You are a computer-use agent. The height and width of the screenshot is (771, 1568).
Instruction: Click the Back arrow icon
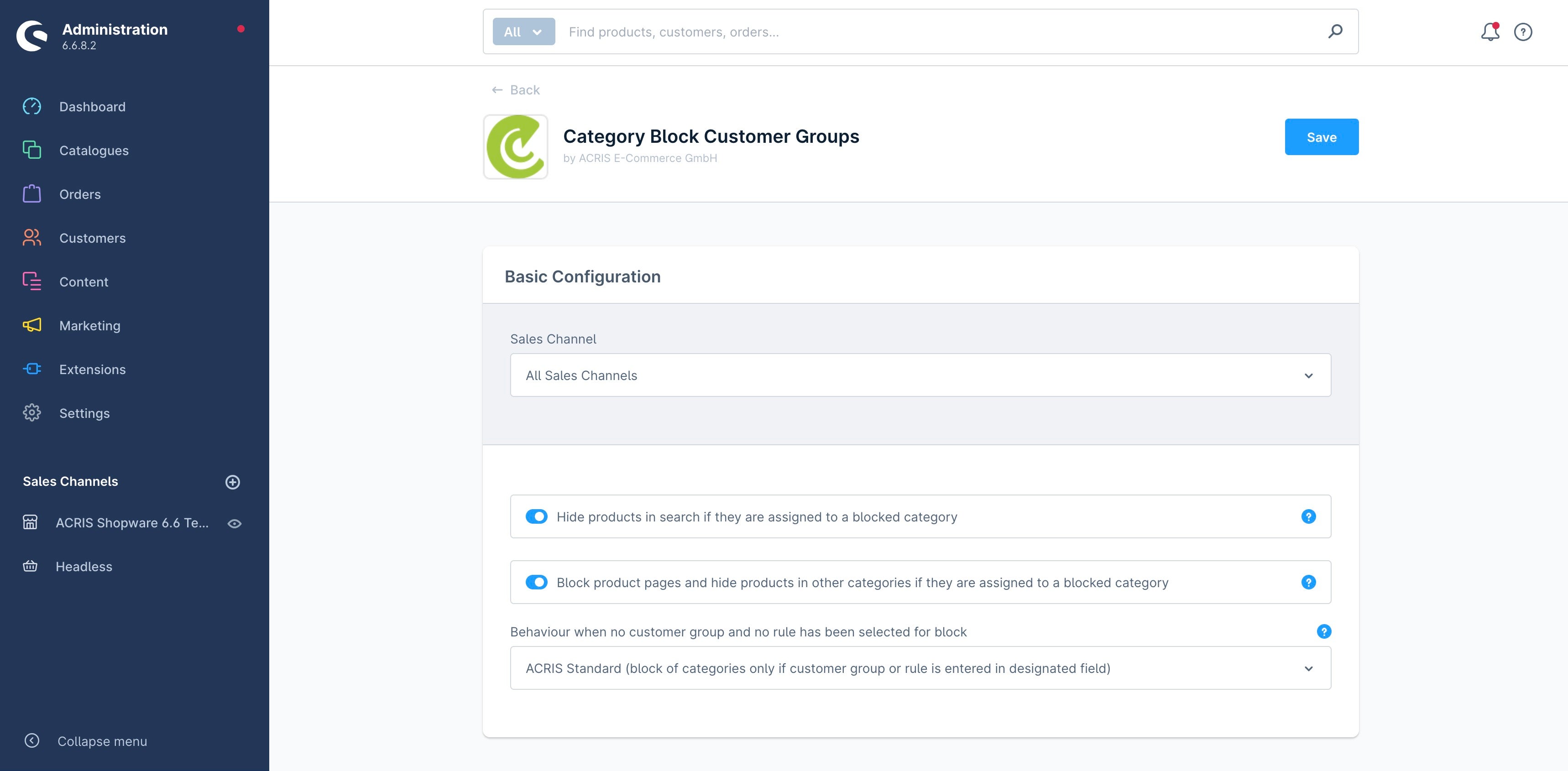click(x=497, y=90)
